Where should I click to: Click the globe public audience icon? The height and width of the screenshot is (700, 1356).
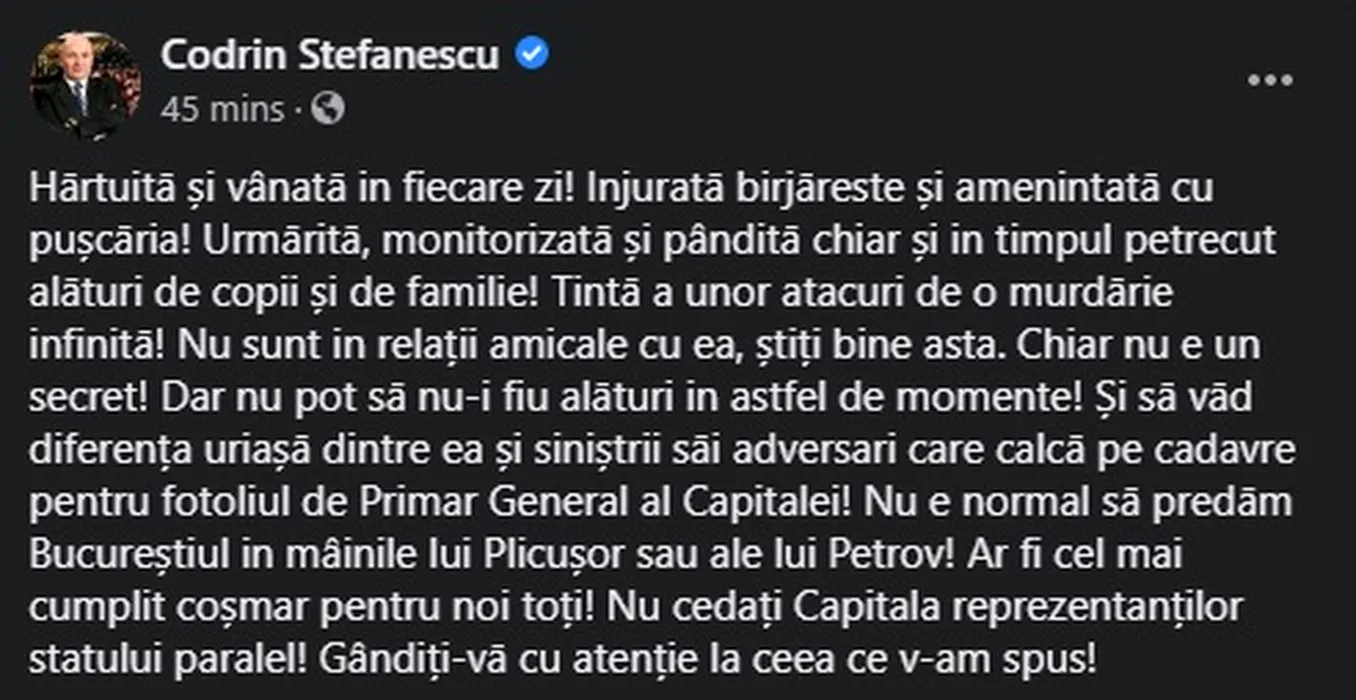(x=328, y=109)
